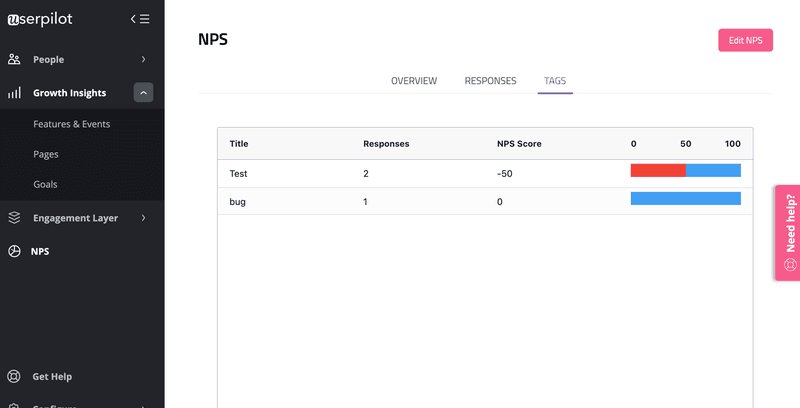This screenshot has height=408, width=800.
Task: Collapse the sidebar menu icon
Action: pos(140,19)
